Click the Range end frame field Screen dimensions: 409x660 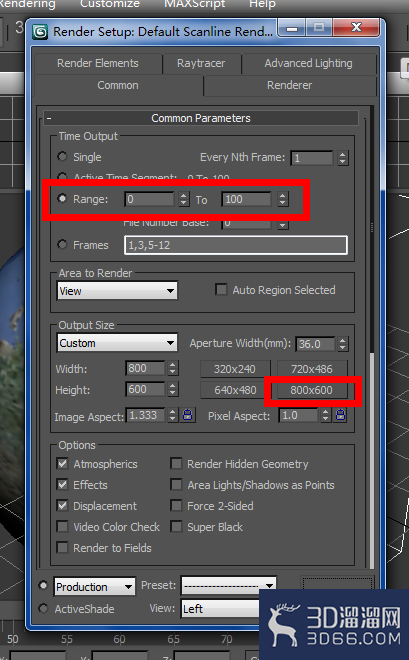[x=247, y=199]
